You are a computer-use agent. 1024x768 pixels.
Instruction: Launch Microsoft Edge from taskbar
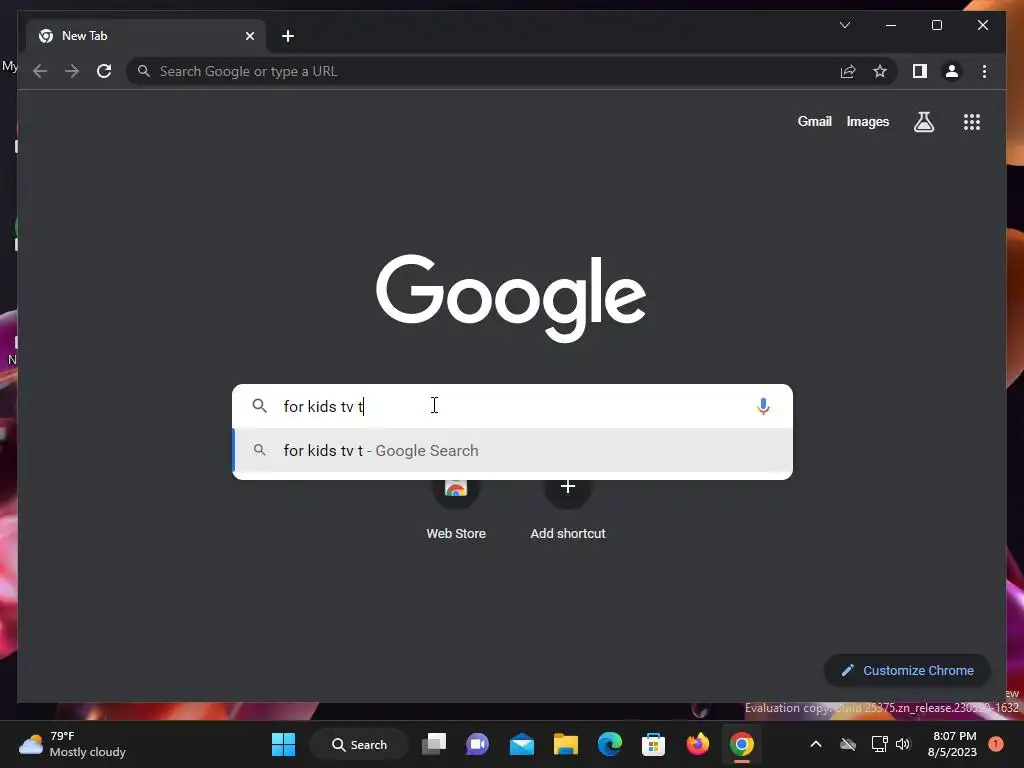coord(610,744)
